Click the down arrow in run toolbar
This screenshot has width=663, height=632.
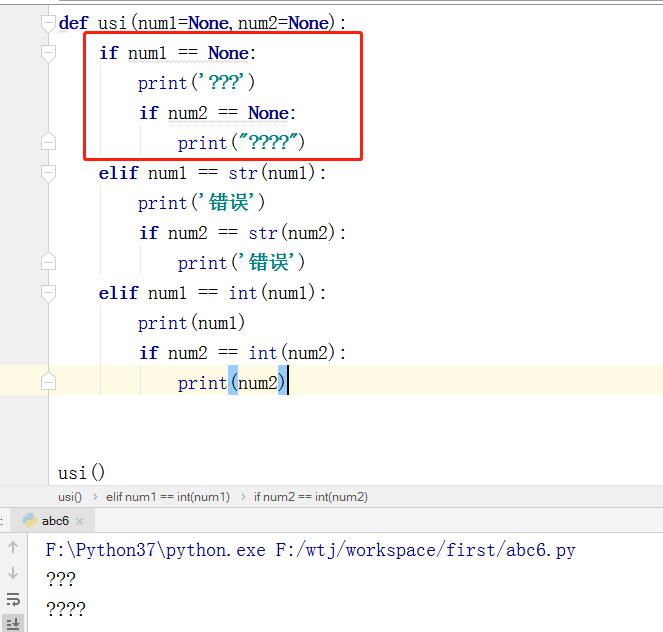coord(13,573)
